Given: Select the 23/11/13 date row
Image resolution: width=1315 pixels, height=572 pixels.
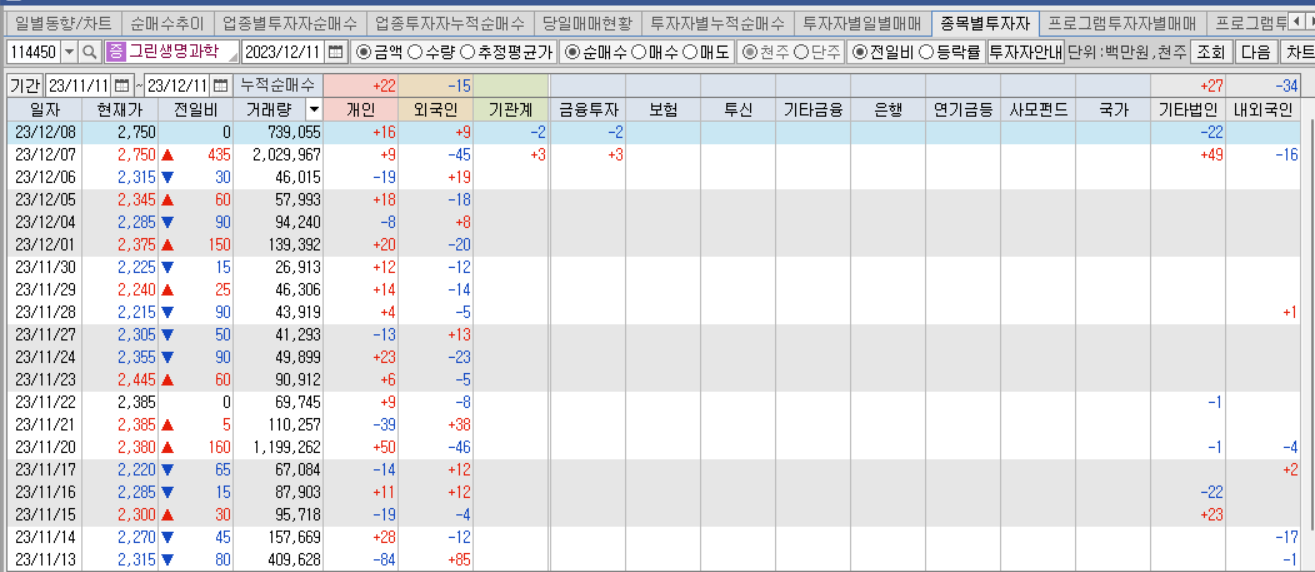Looking at the screenshot, I should click(x=654, y=560).
